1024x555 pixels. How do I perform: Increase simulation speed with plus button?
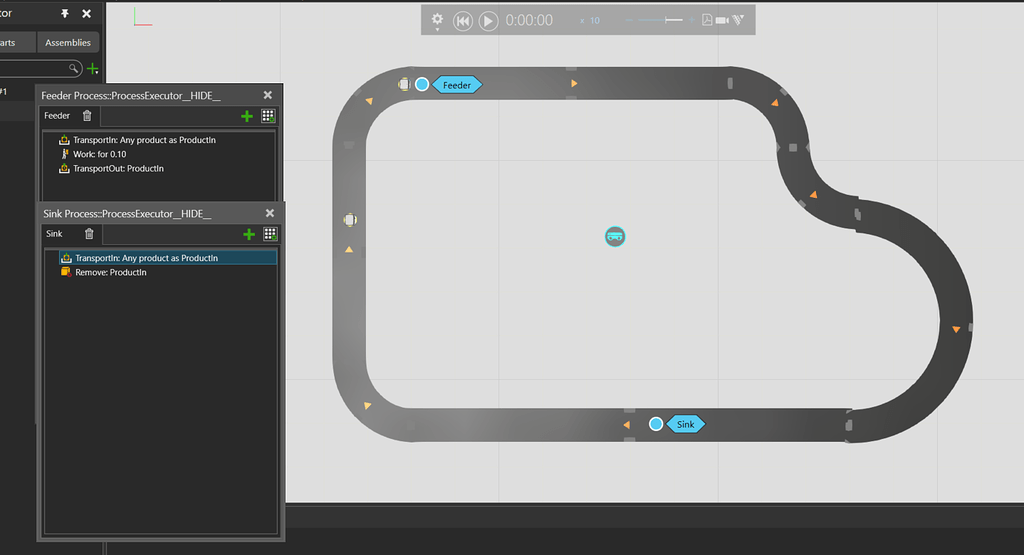(x=691, y=20)
